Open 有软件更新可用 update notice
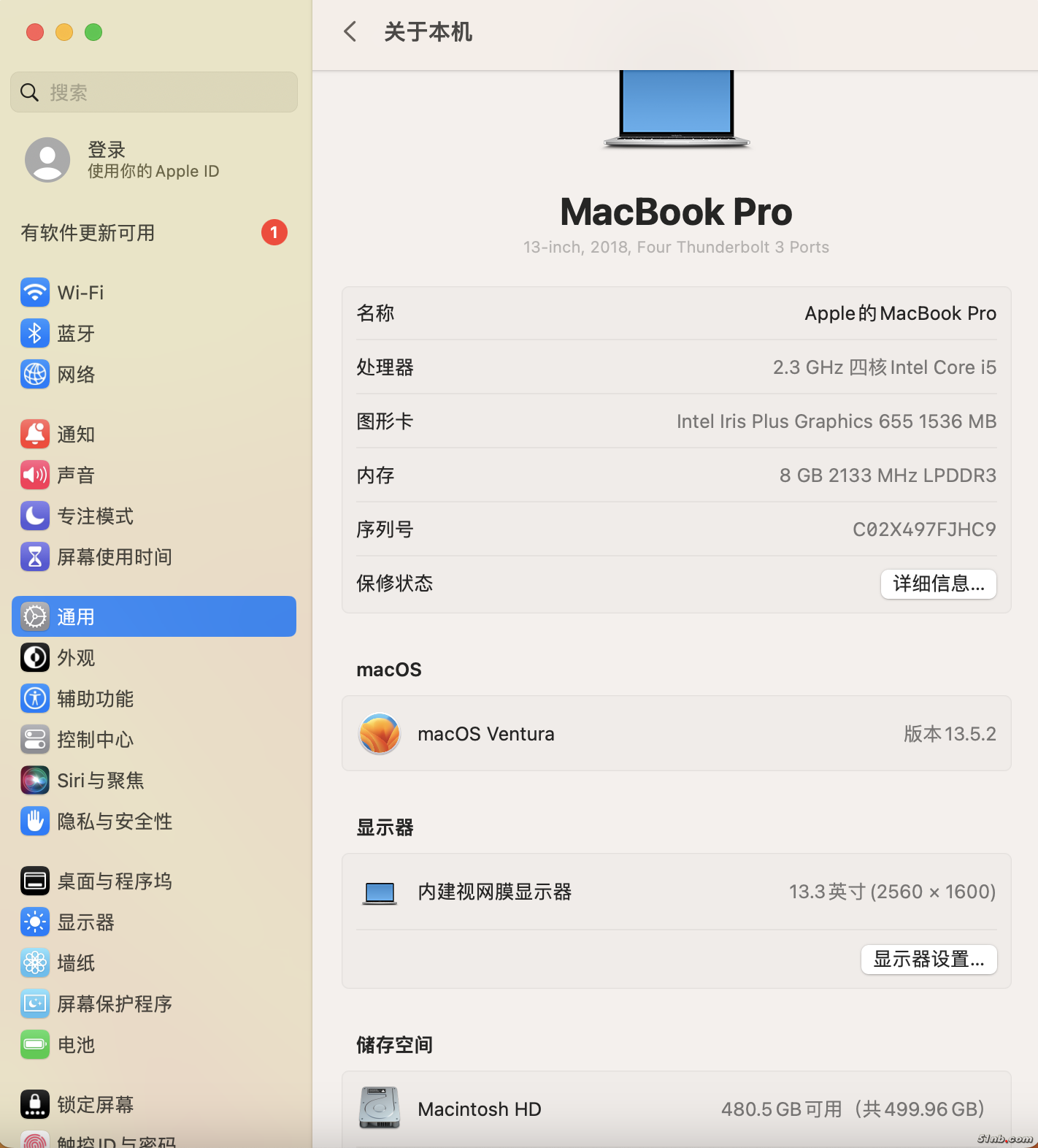 click(88, 233)
